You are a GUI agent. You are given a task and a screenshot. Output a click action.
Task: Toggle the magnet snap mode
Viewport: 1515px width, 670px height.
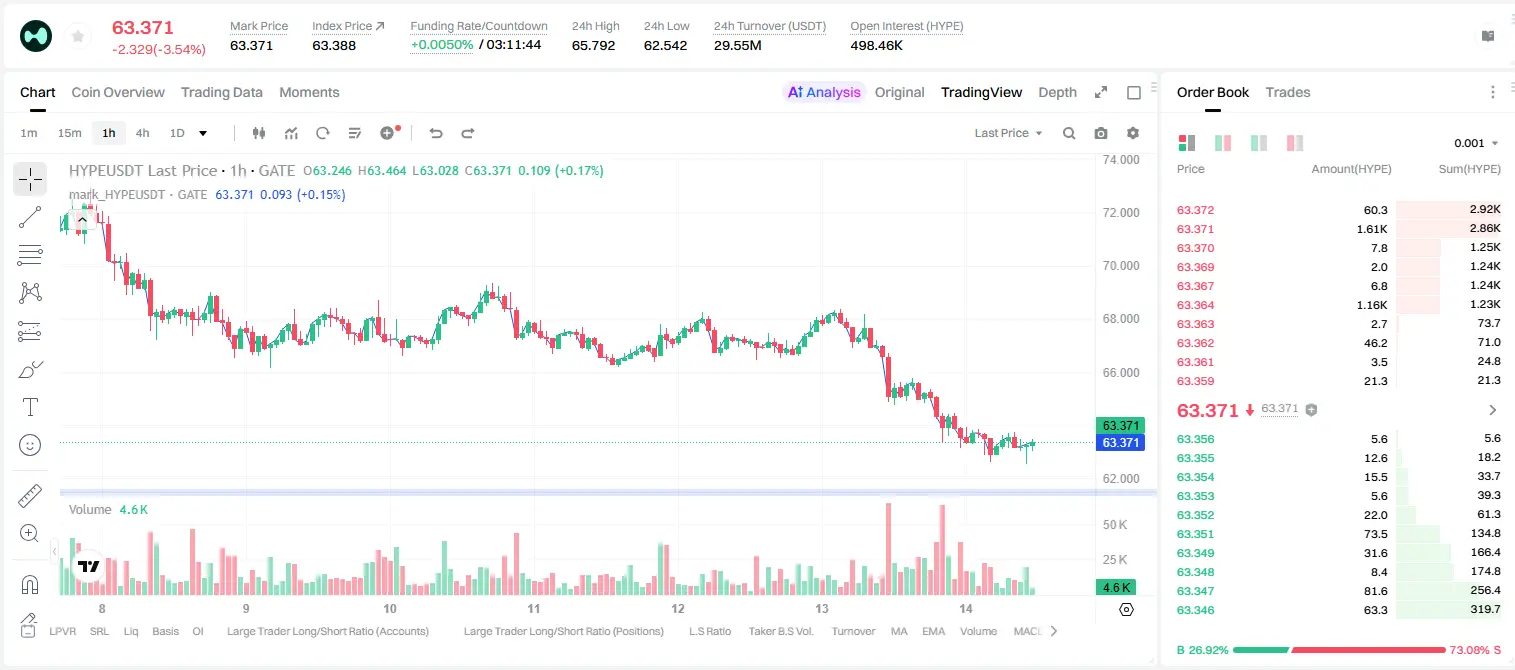[30, 584]
